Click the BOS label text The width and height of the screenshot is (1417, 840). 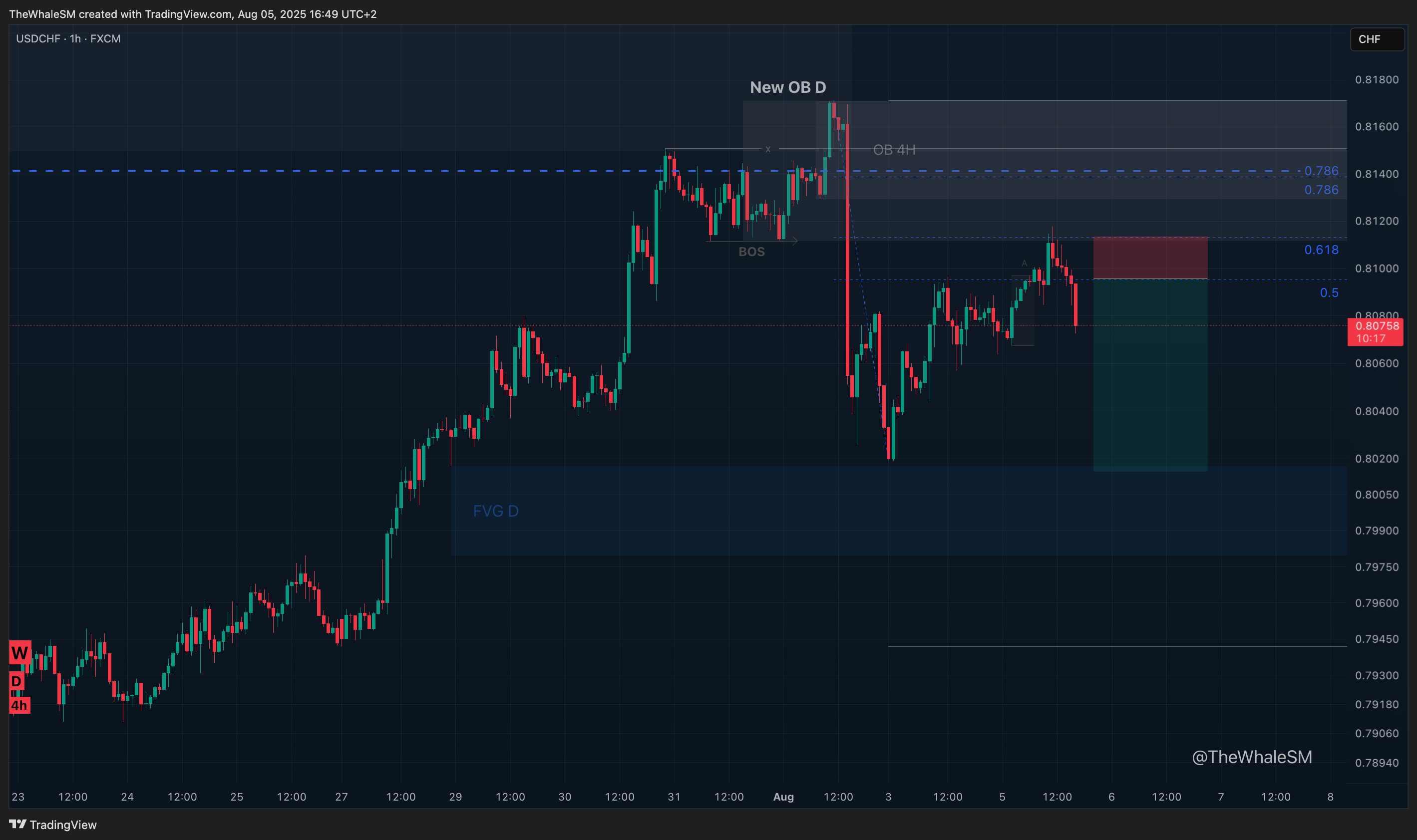point(751,252)
